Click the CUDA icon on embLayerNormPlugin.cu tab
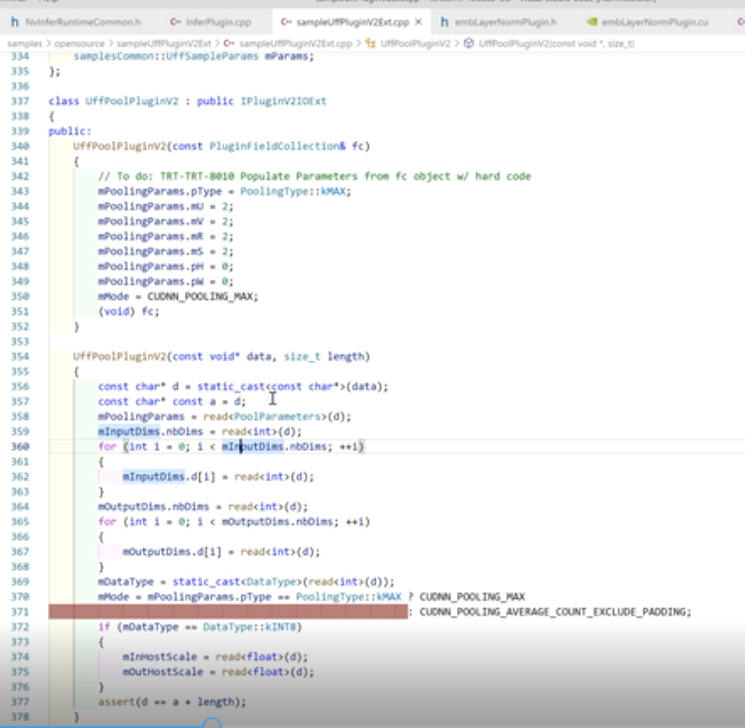 (592, 22)
